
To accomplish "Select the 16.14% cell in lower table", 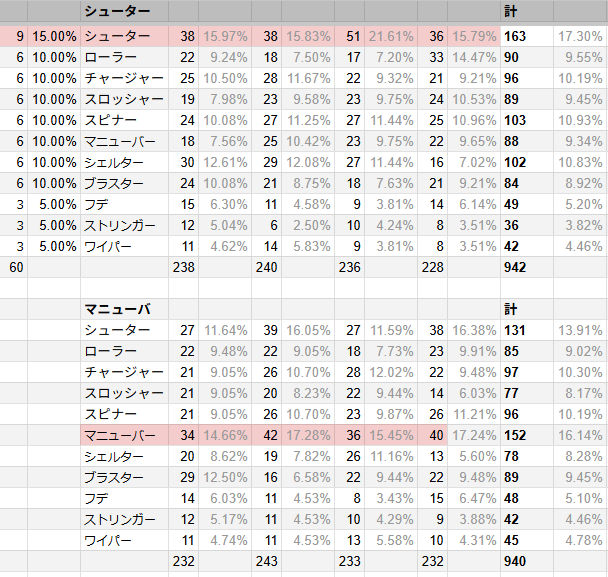I will (580, 435).
